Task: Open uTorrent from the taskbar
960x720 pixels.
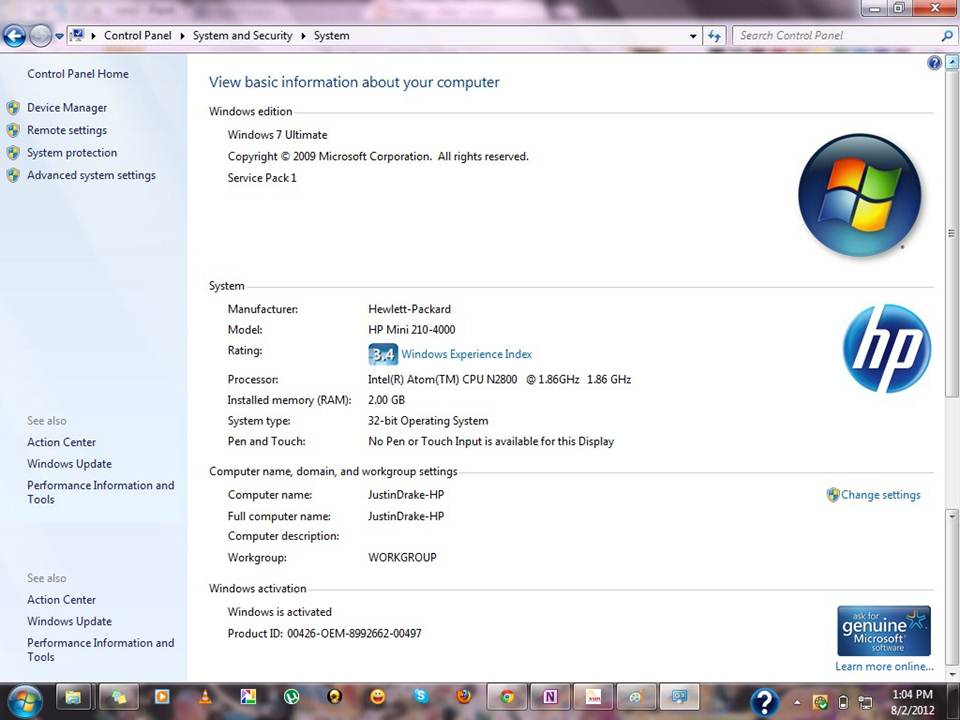Action: tap(292, 697)
